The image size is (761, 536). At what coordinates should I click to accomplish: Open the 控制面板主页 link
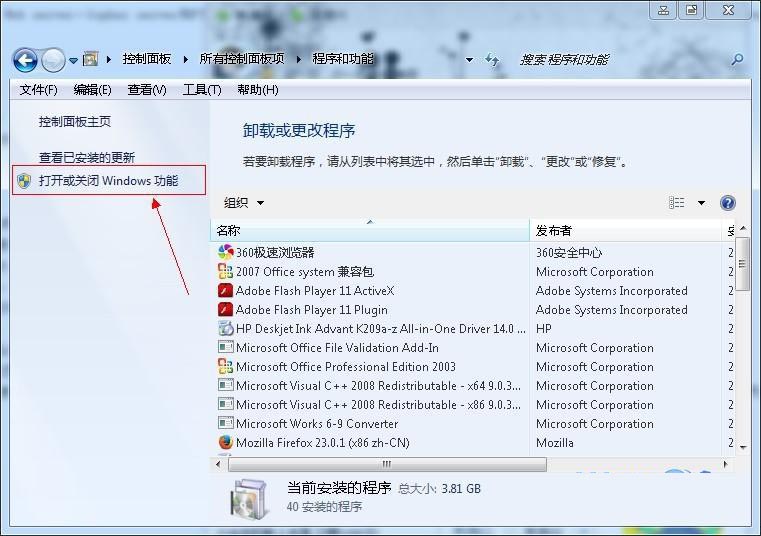click(x=75, y=121)
